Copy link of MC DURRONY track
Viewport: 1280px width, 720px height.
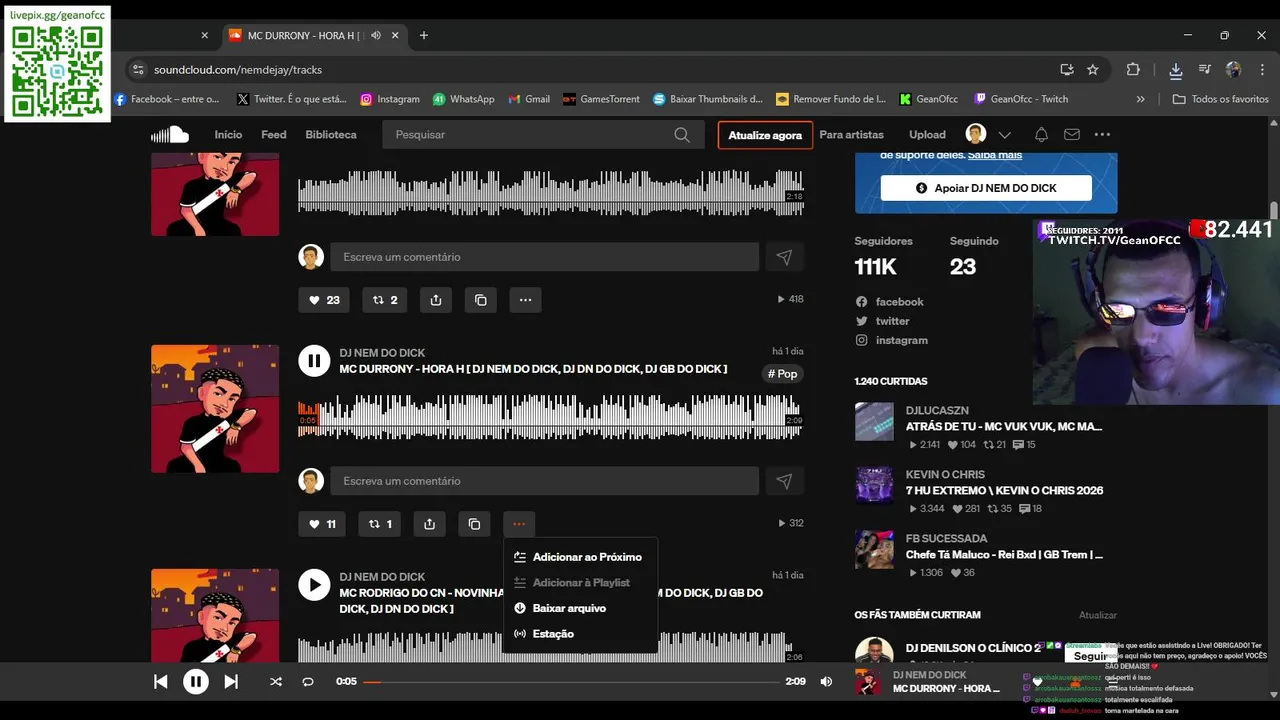point(474,524)
